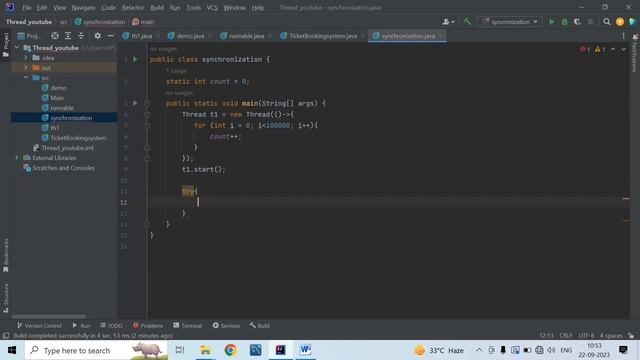This screenshot has height=360, width=640.
Task: Open the Window menu
Action: (234, 8)
